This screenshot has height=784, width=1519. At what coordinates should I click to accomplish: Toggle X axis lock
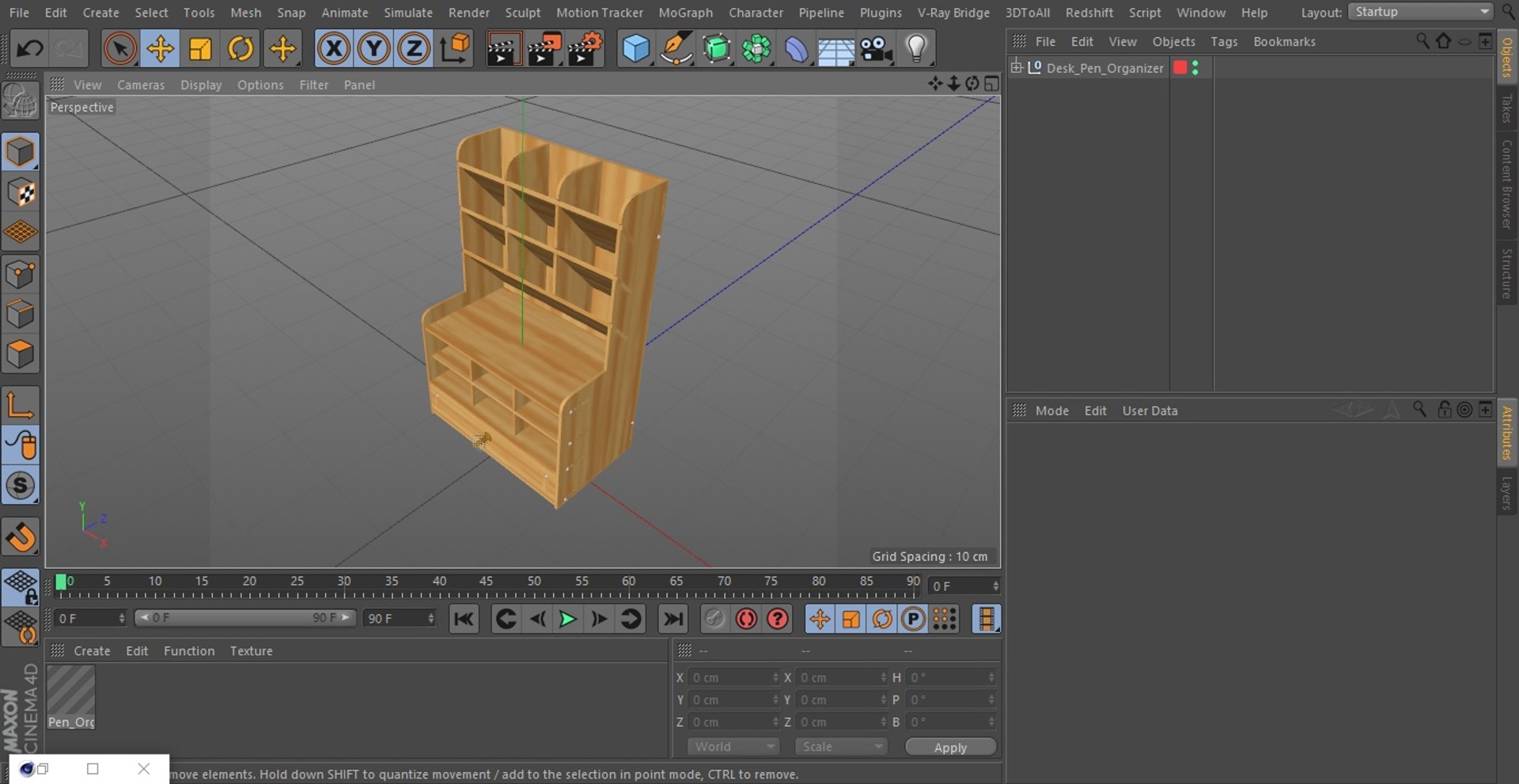coord(334,49)
